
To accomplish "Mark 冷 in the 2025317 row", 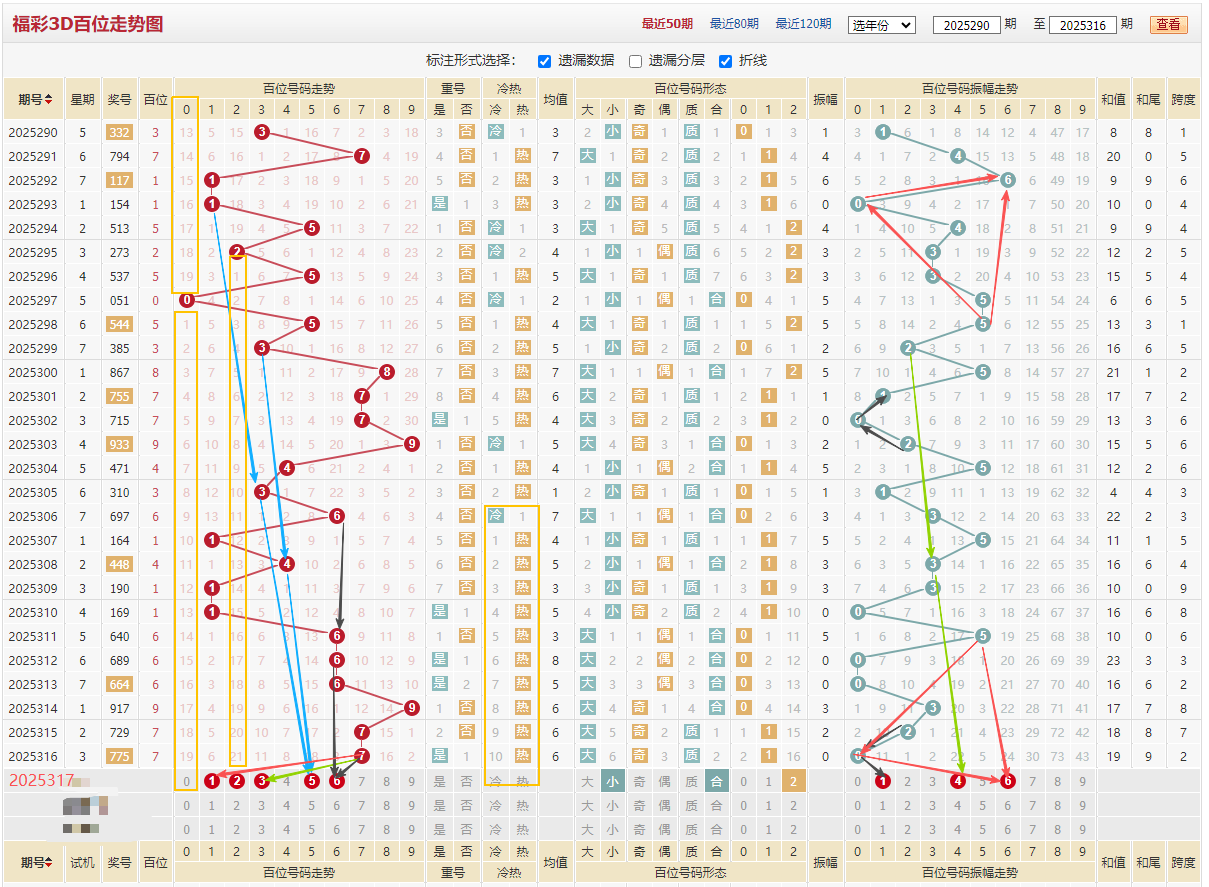I will coord(496,781).
